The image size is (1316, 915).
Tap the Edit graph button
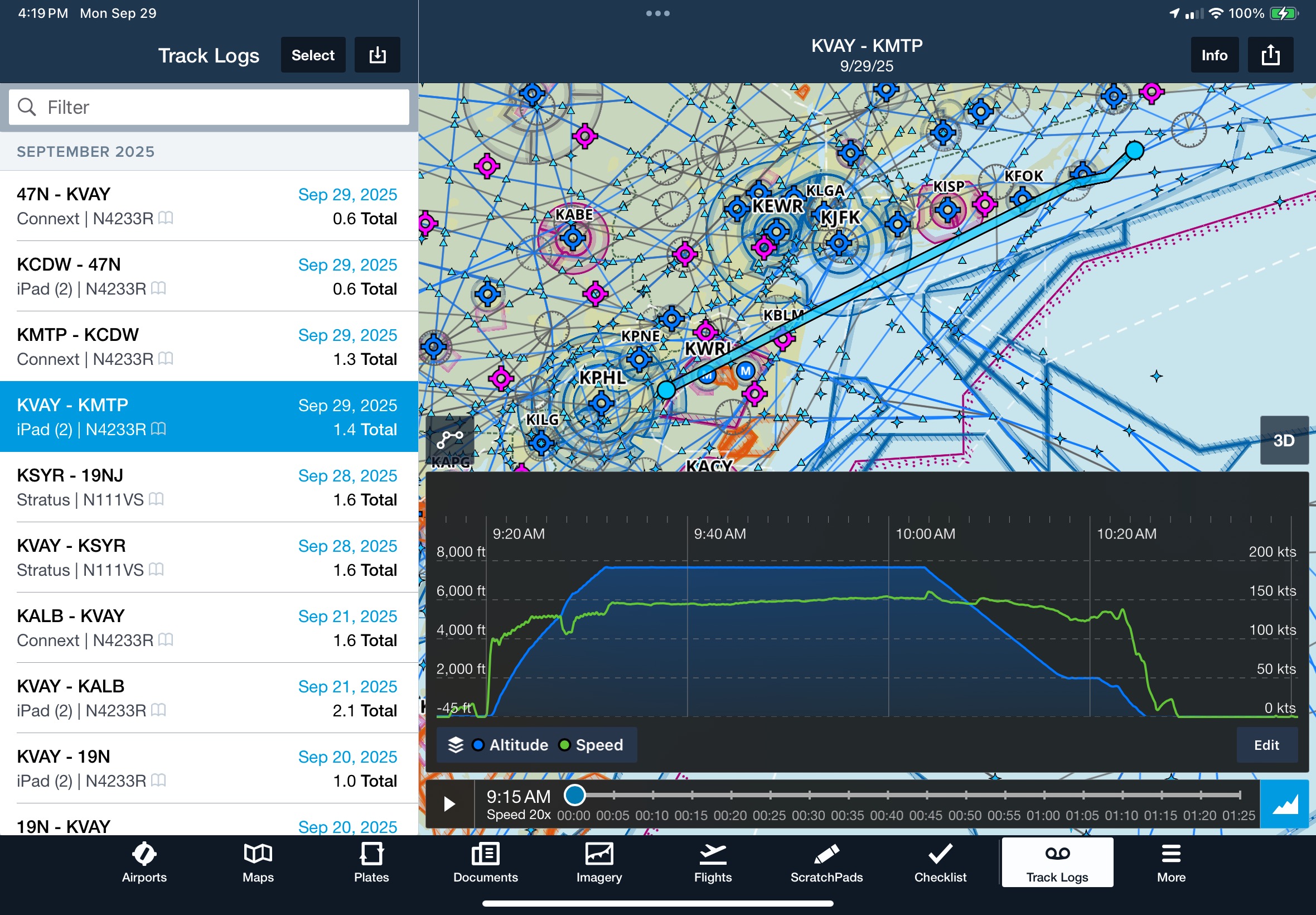[1266, 745]
